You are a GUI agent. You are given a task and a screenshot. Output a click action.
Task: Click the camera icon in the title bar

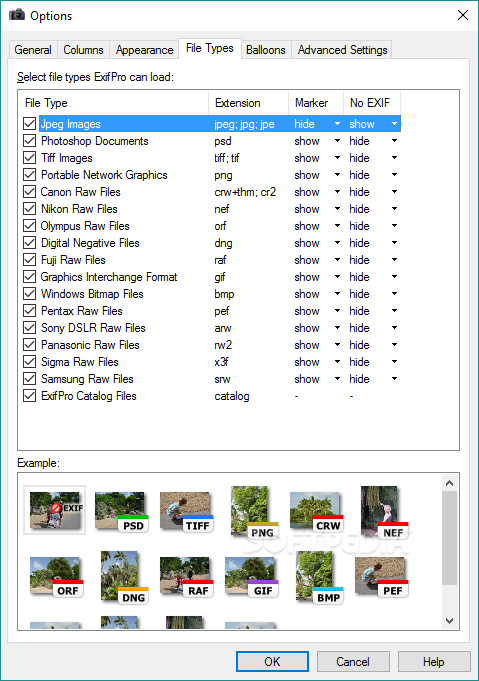(17, 15)
